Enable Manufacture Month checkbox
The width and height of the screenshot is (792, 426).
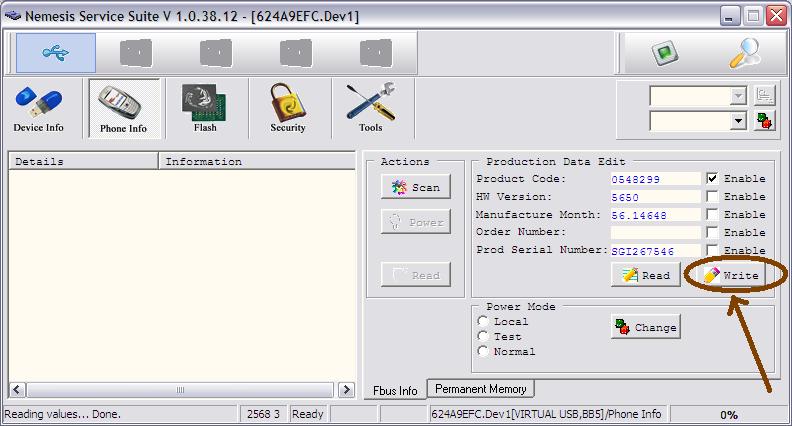(712, 214)
